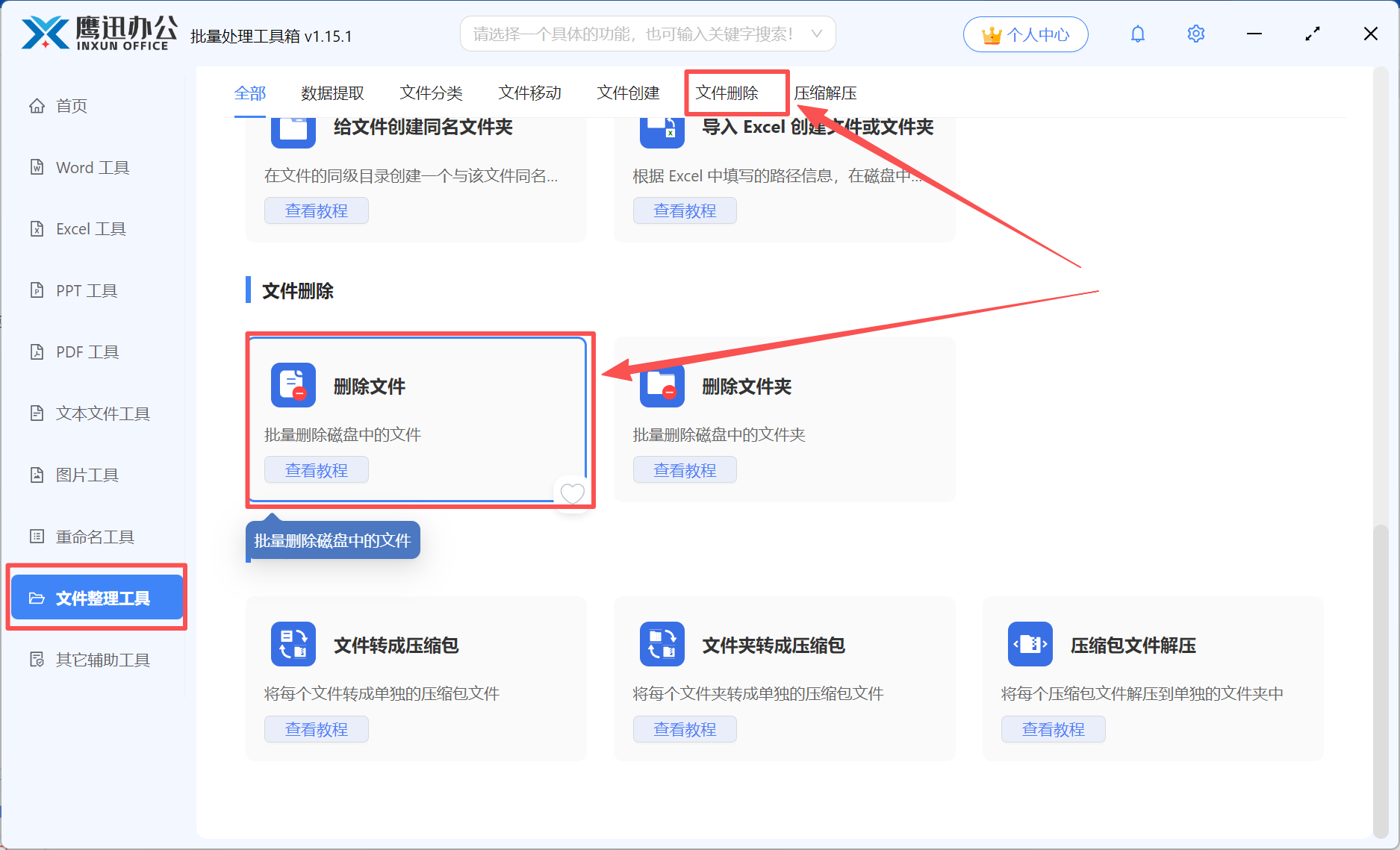
Task: Open the 文件转成压缩包 card title
Action: (396, 646)
